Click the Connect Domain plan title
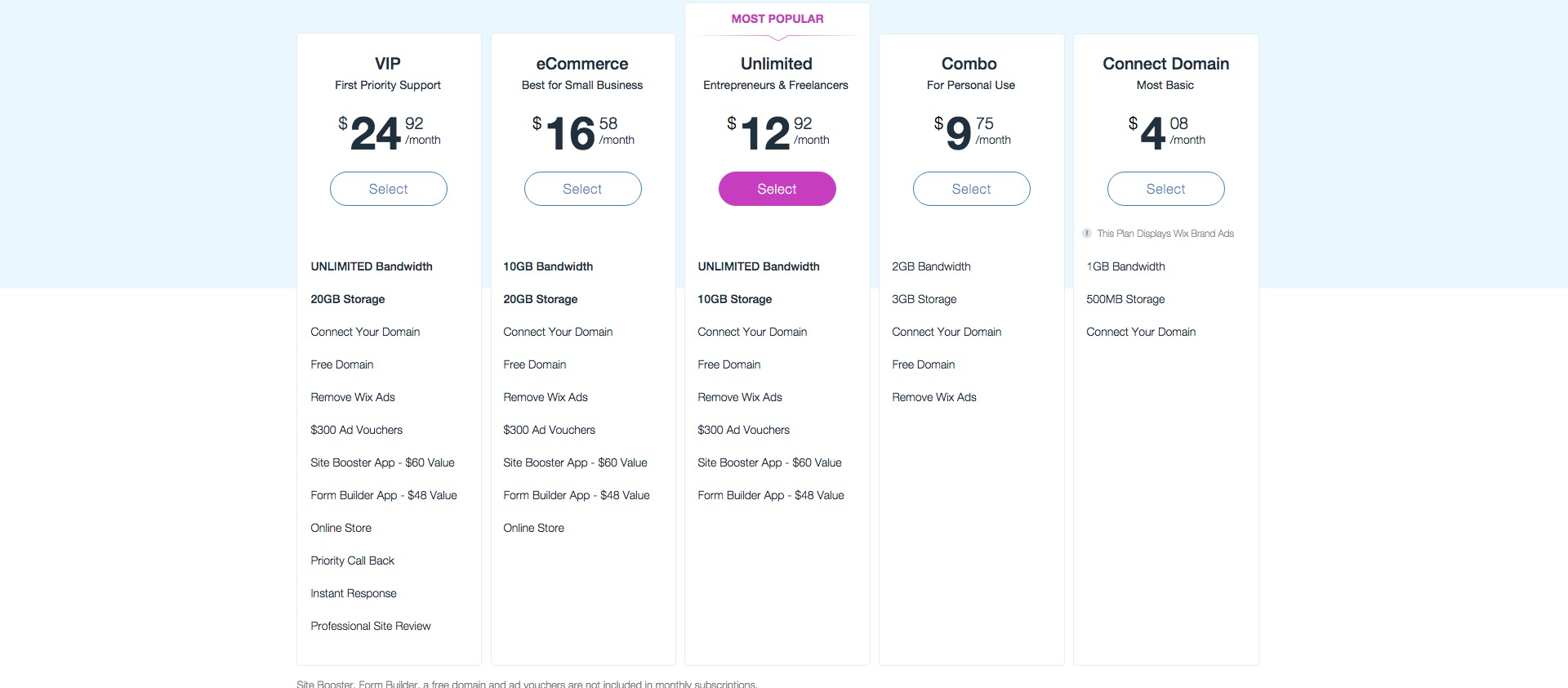Image resolution: width=1568 pixels, height=688 pixels. [x=1165, y=63]
